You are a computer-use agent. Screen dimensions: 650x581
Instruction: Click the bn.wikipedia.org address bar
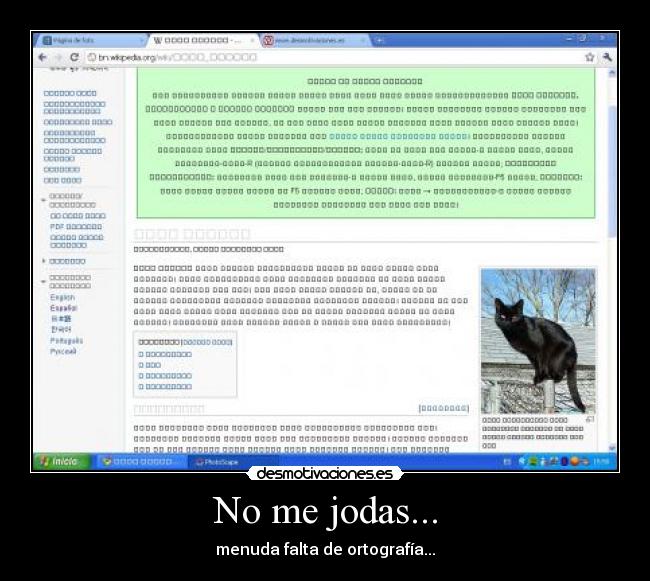[332, 57]
